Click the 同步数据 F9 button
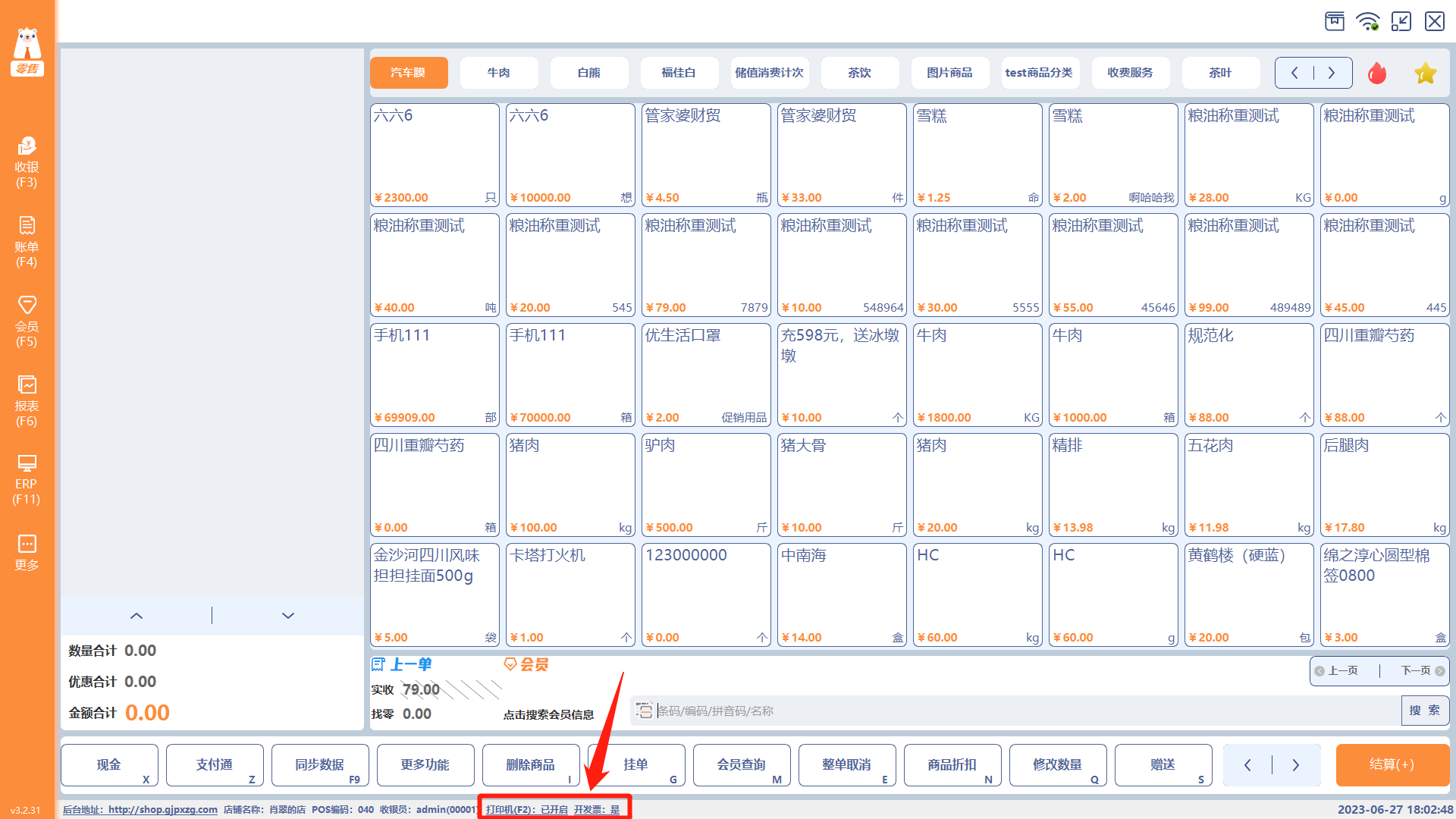This screenshot has height=819, width=1456. [320, 765]
